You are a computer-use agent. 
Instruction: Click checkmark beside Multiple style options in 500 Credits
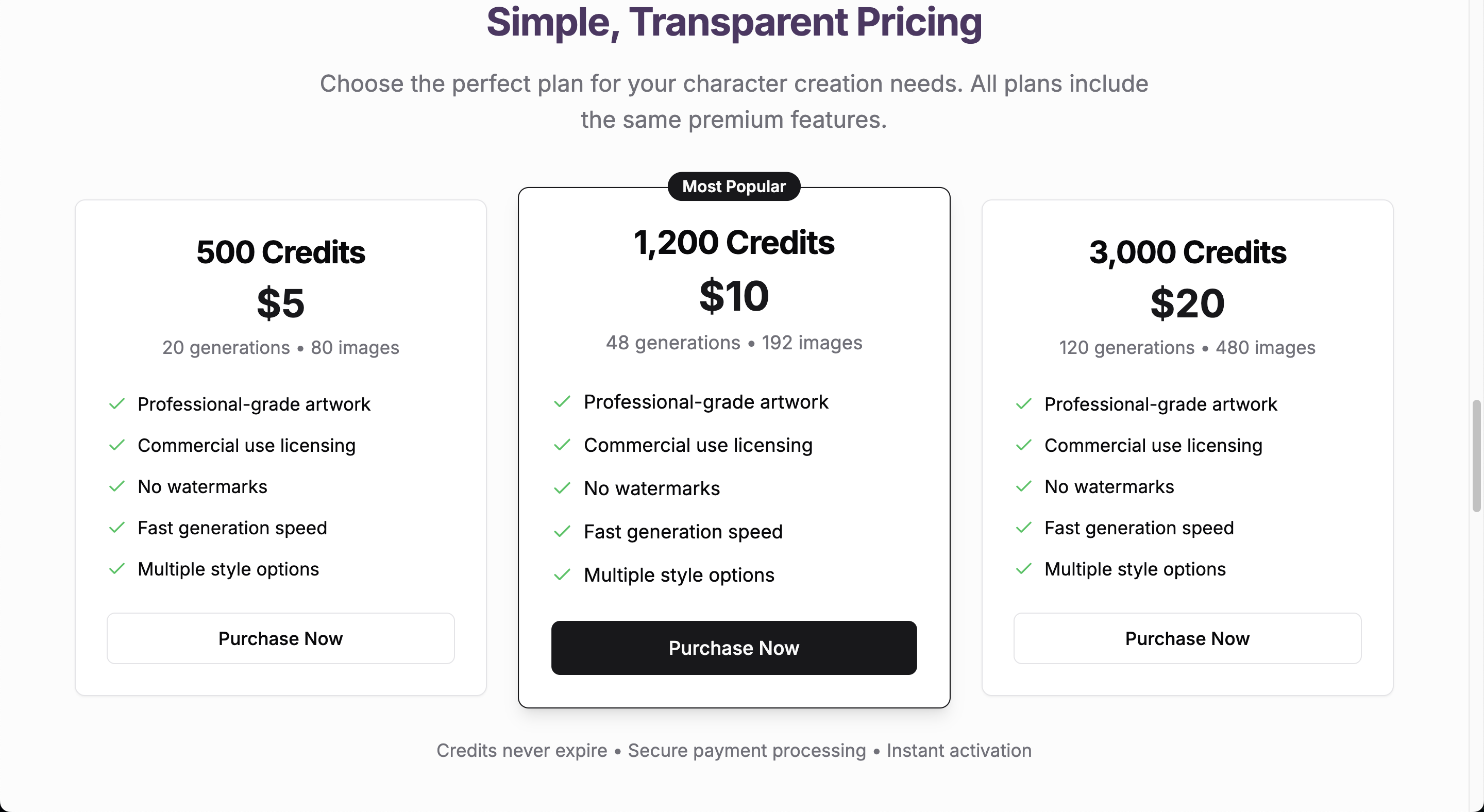coord(117,569)
